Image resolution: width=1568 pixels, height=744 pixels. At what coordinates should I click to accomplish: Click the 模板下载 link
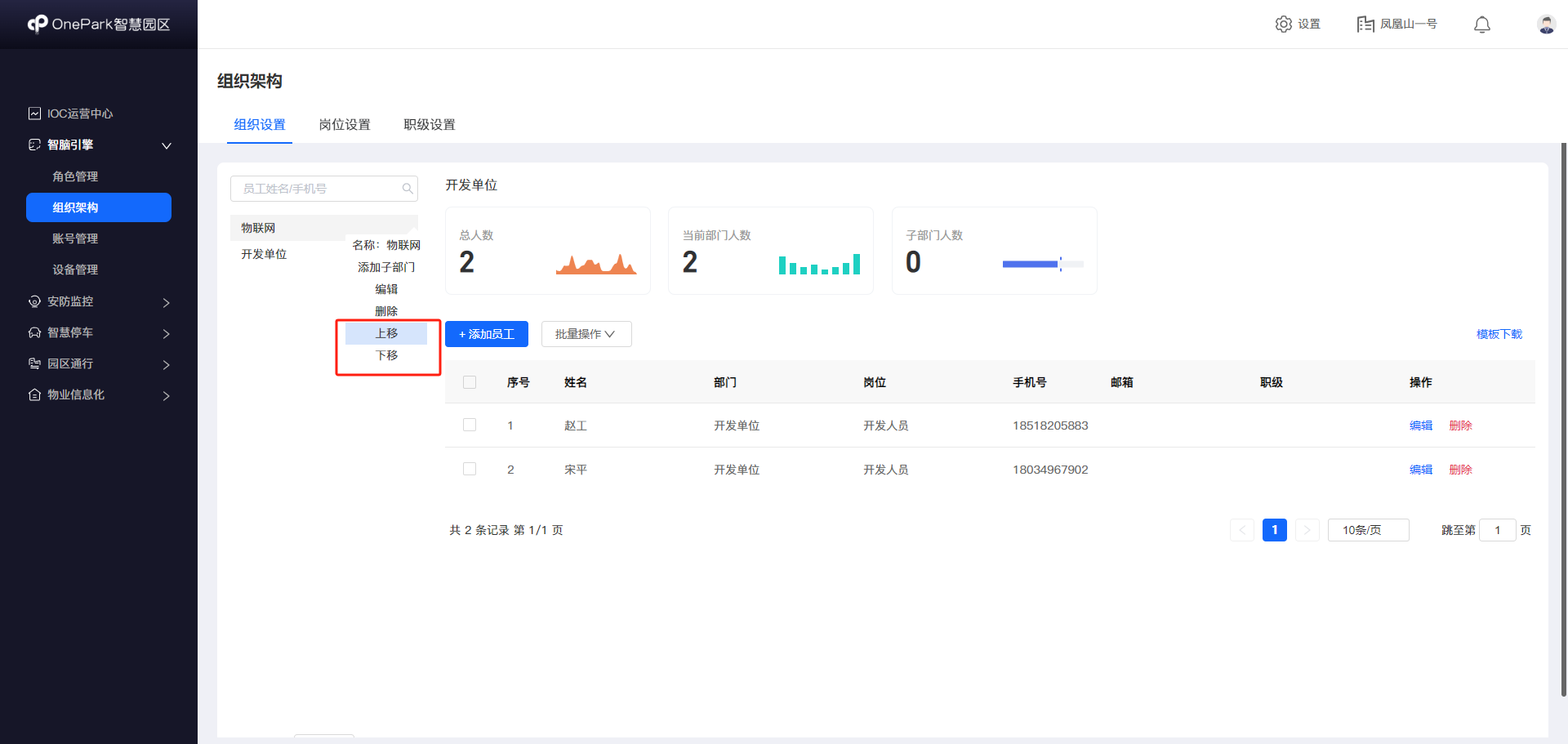pyautogui.click(x=1499, y=333)
